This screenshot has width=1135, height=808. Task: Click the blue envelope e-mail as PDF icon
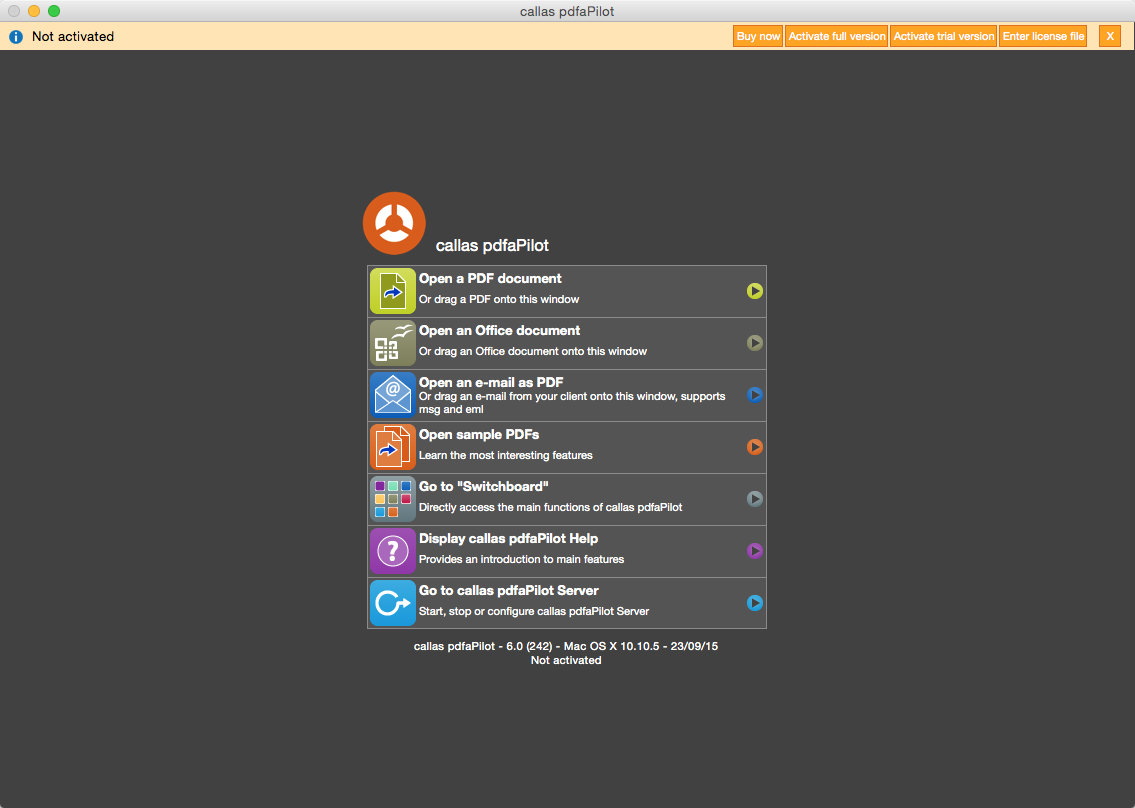tap(393, 395)
